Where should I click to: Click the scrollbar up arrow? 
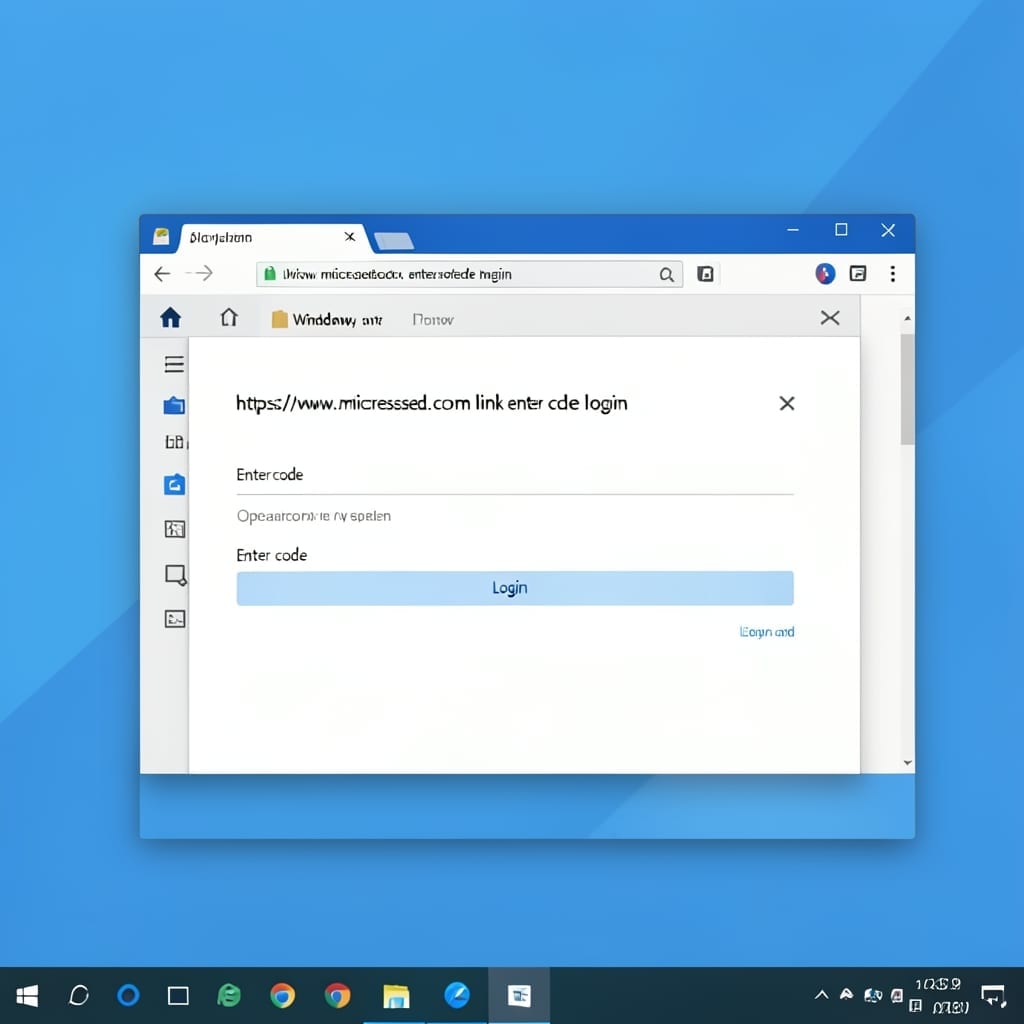[907, 318]
